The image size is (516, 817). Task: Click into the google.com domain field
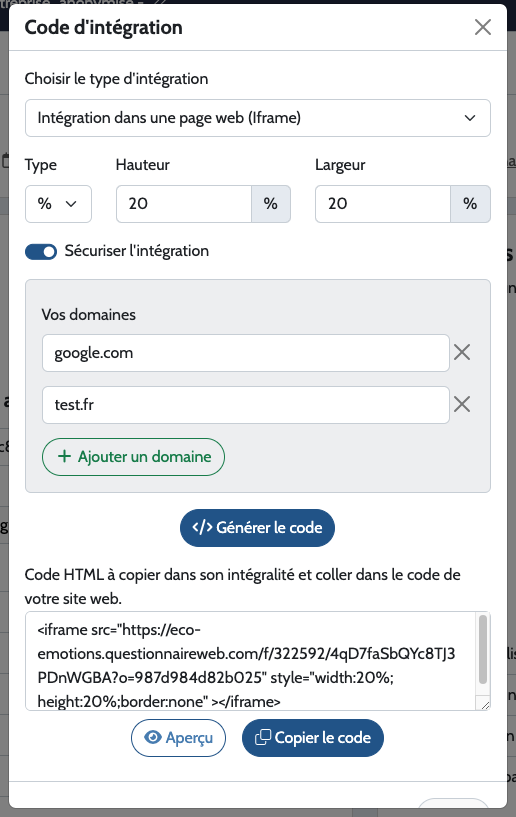click(245, 353)
